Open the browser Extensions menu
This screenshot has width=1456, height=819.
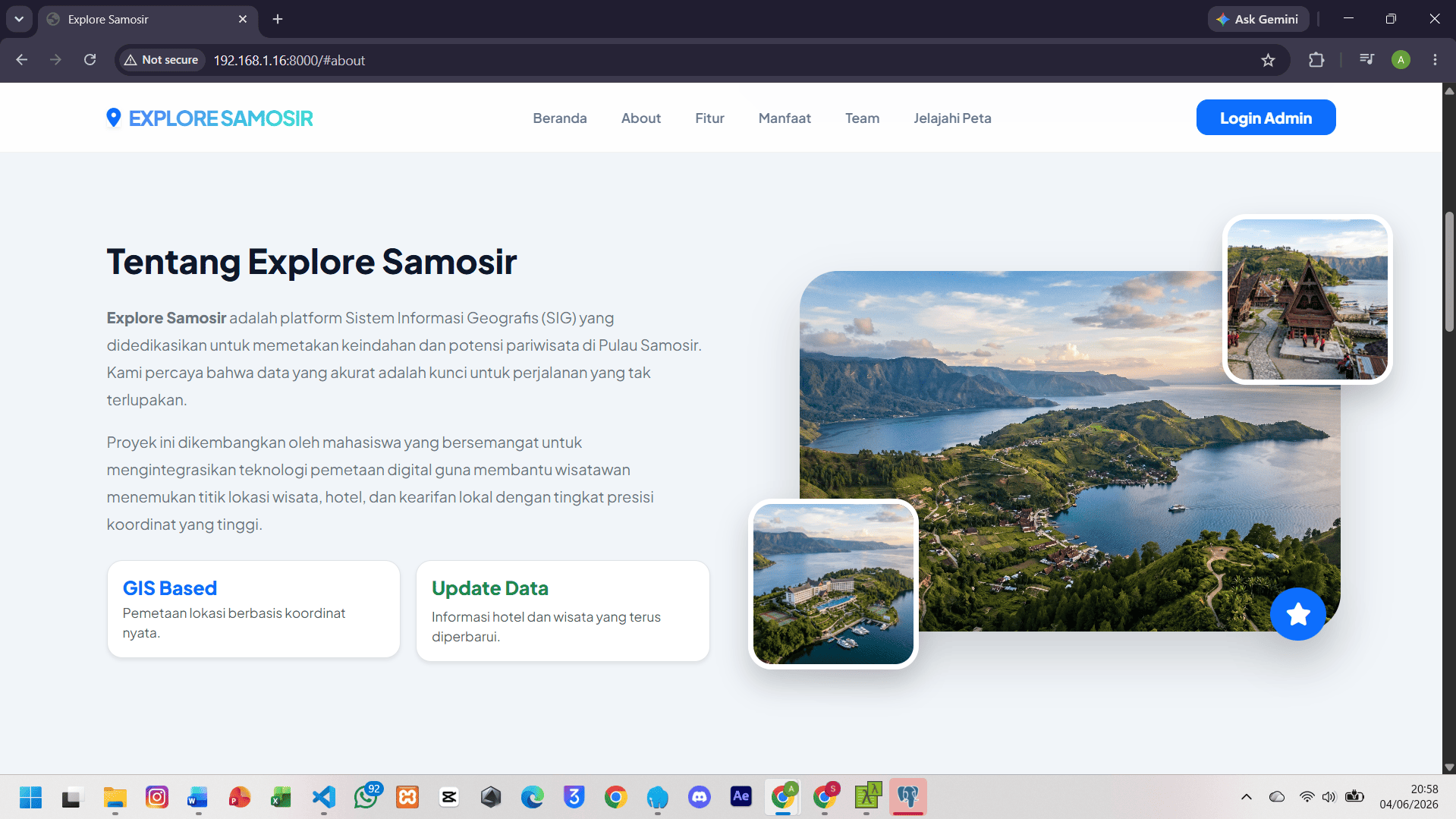[1316, 60]
